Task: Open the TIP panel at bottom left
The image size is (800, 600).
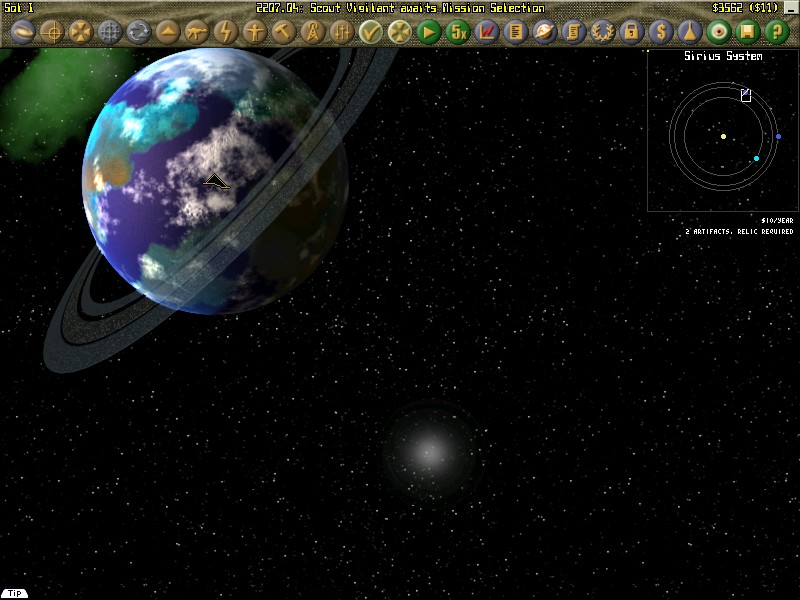Action: coord(14,592)
